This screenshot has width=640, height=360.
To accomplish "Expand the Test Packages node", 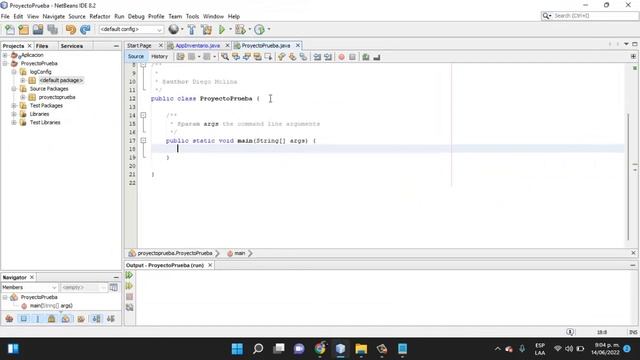I will [13, 106].
